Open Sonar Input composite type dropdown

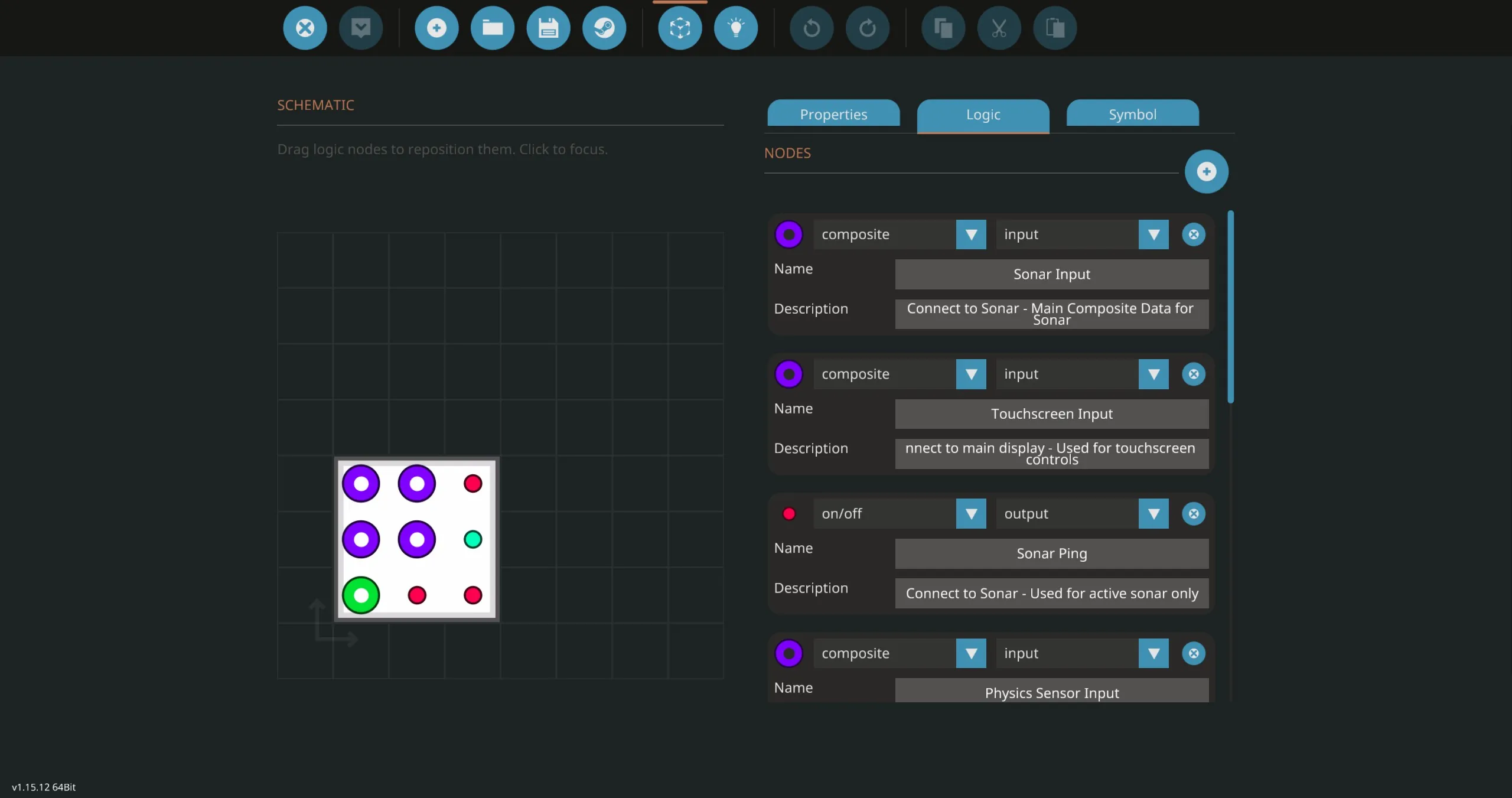(x=970, y=234)
